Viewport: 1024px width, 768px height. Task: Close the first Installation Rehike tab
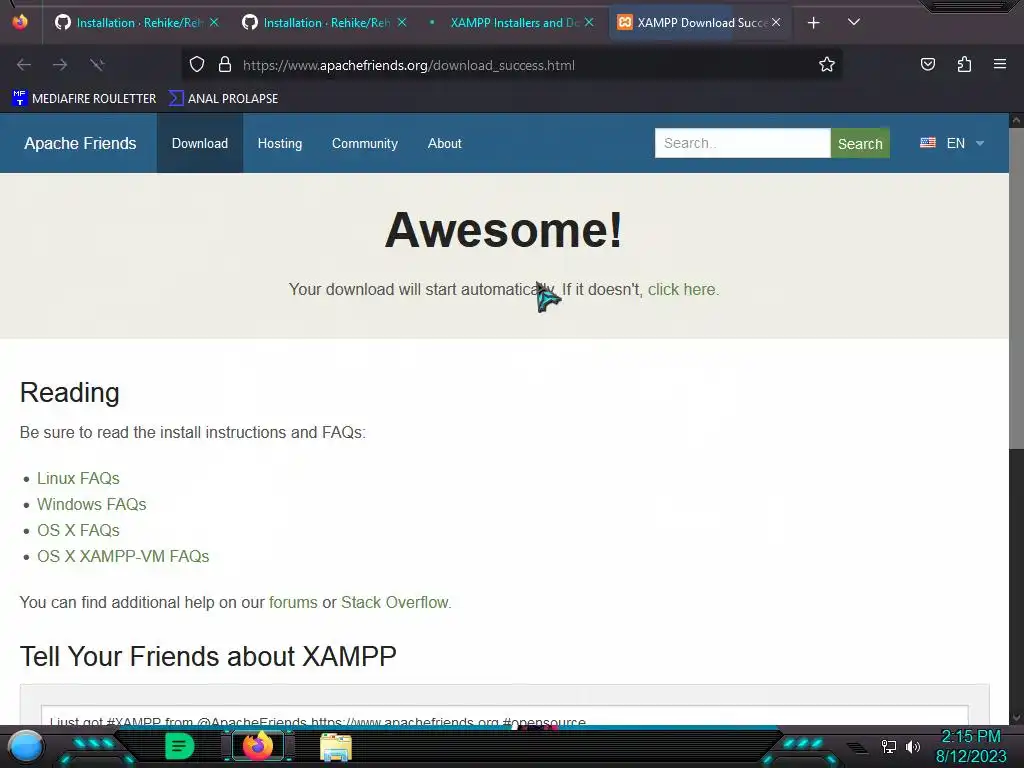[214, 22]
